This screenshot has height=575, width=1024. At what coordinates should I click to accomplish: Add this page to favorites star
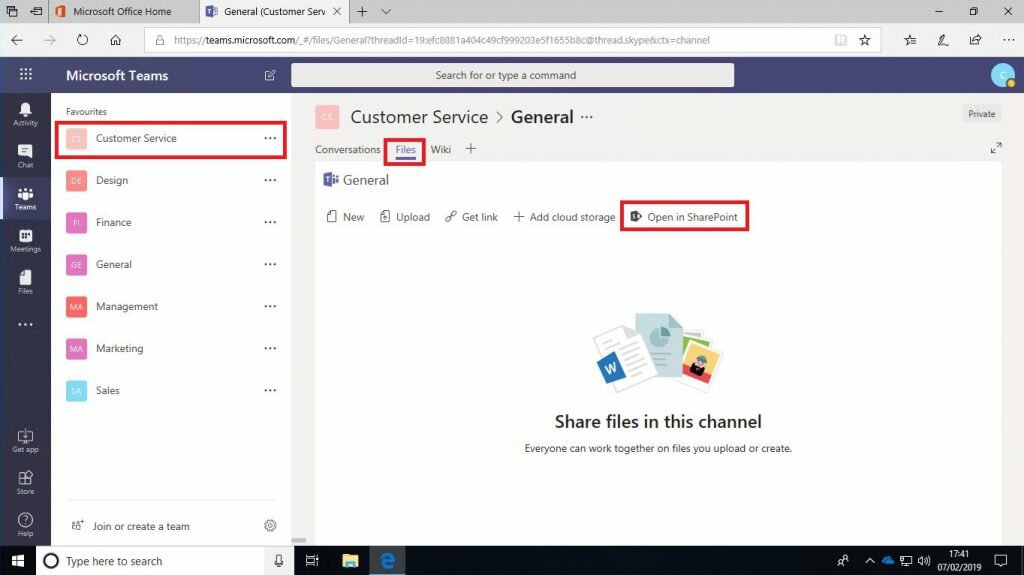[865, 40]
